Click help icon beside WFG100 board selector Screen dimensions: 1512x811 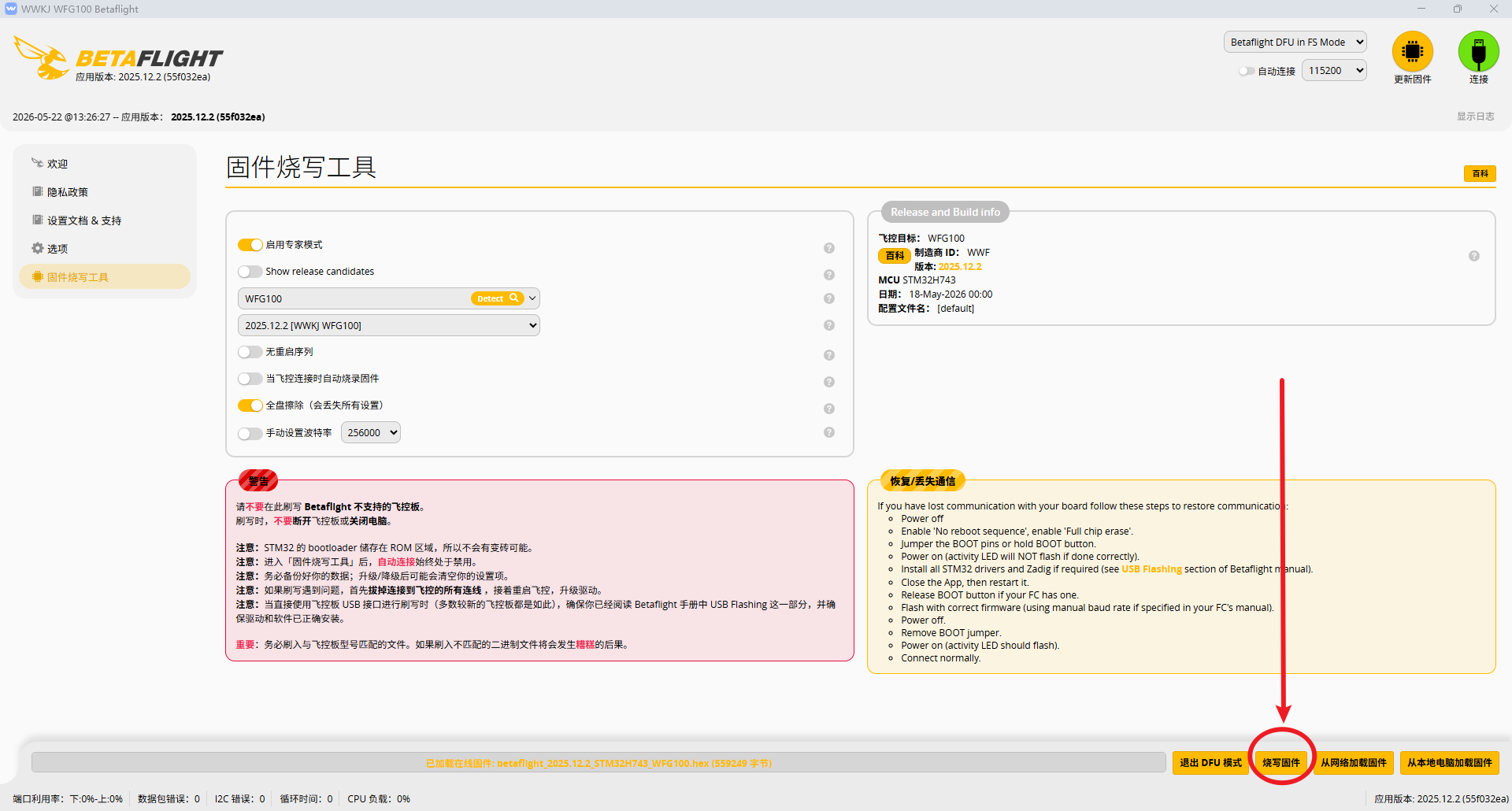[x=829, y=298]
